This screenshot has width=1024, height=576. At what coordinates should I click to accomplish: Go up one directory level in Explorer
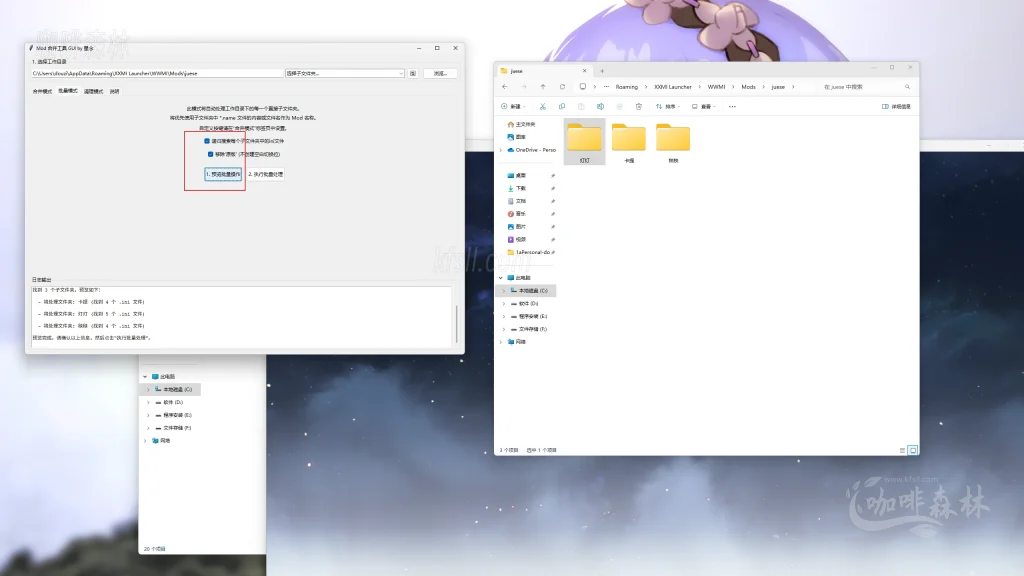pos(542,87)
